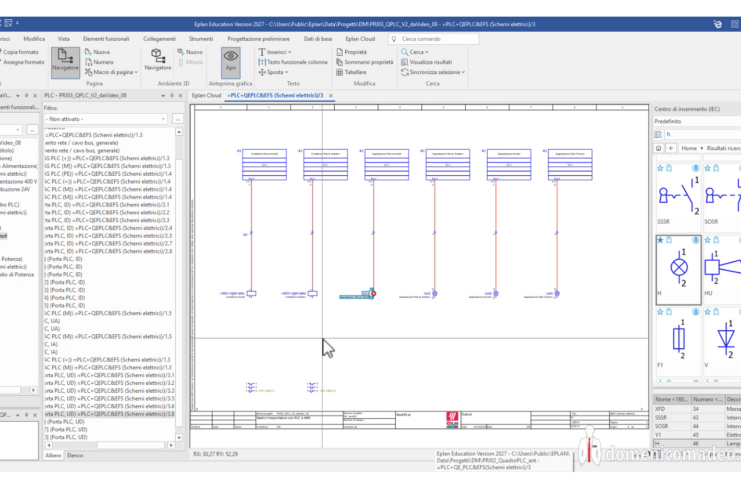
Task: Click Sommario proprietà command
Action: (x=364, y=62)
